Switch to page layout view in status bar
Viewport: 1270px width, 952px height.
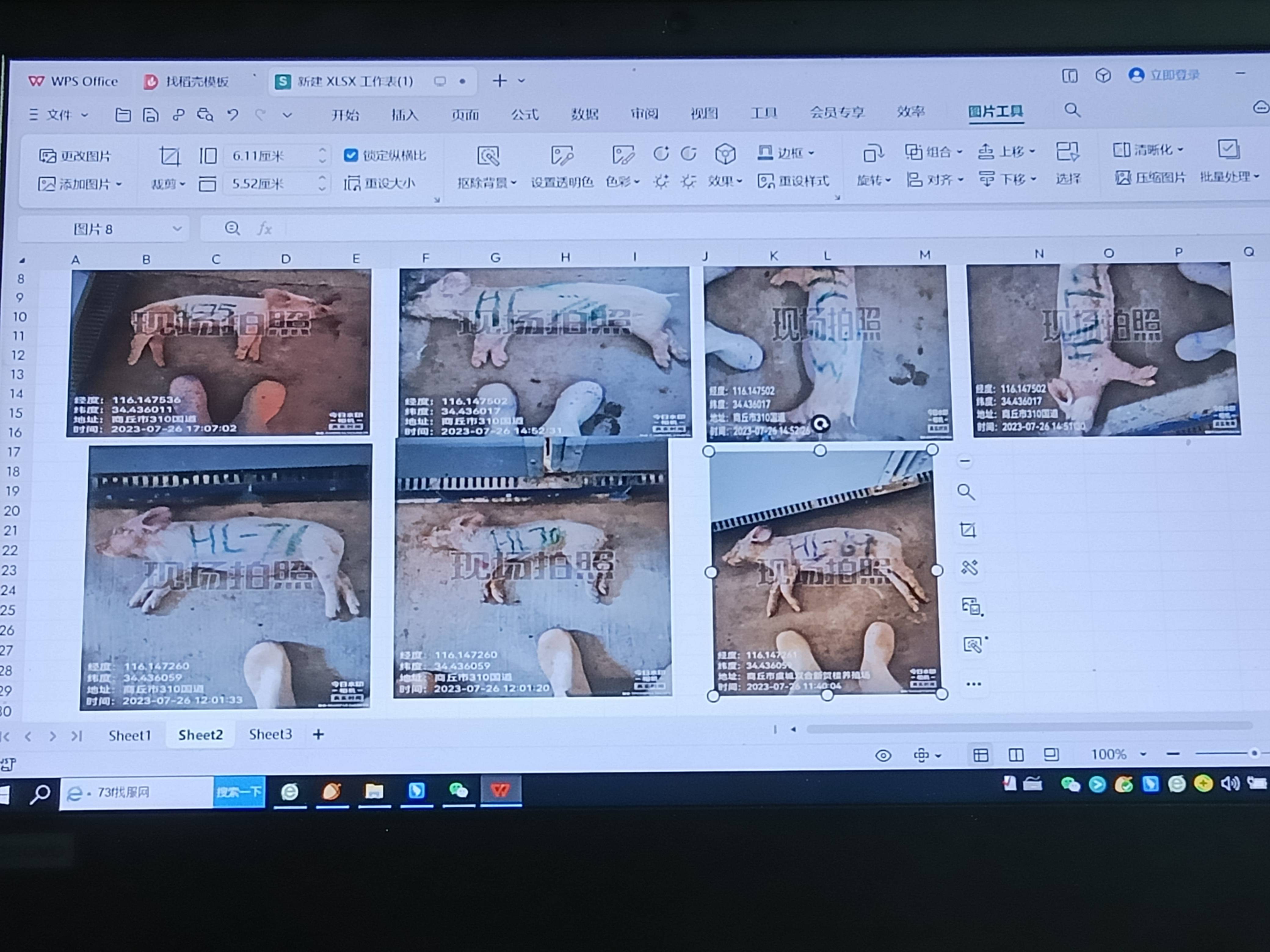pos(1016,755)
